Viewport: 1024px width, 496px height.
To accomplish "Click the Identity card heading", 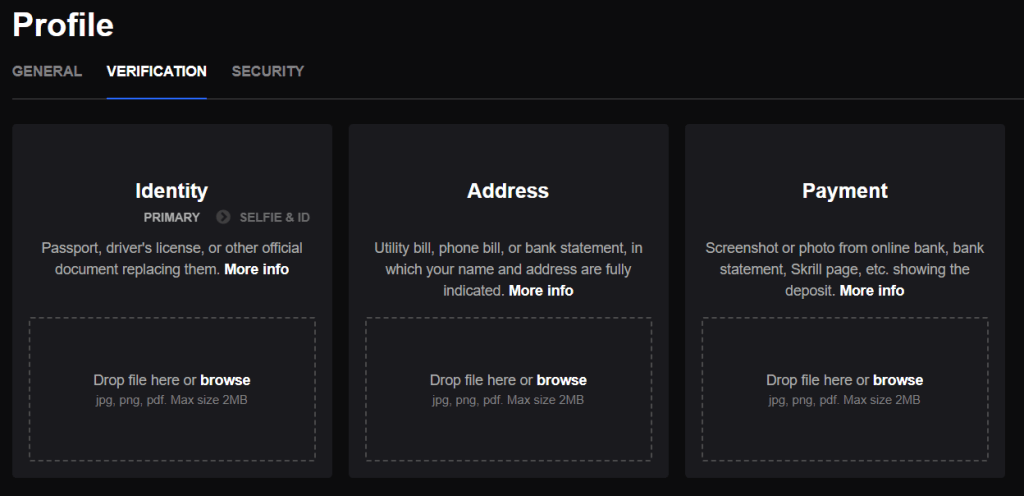I will (172, 191).
